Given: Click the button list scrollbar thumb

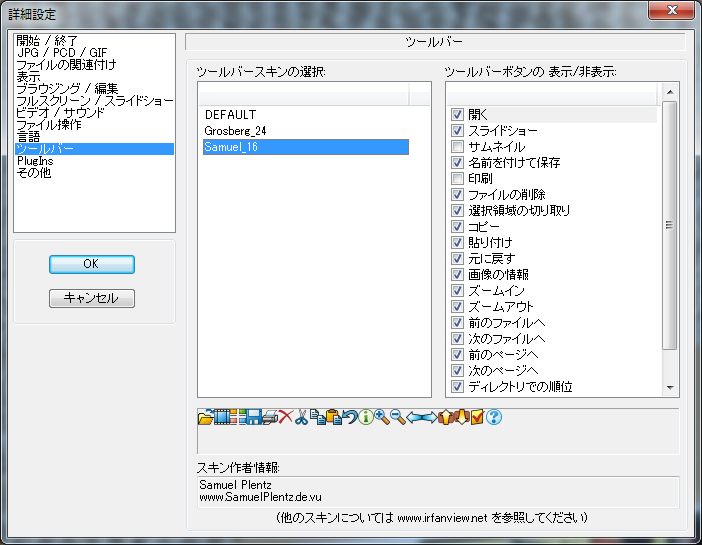Looking at the screenshot, I should pyautogui.click(x=669, y=225).
